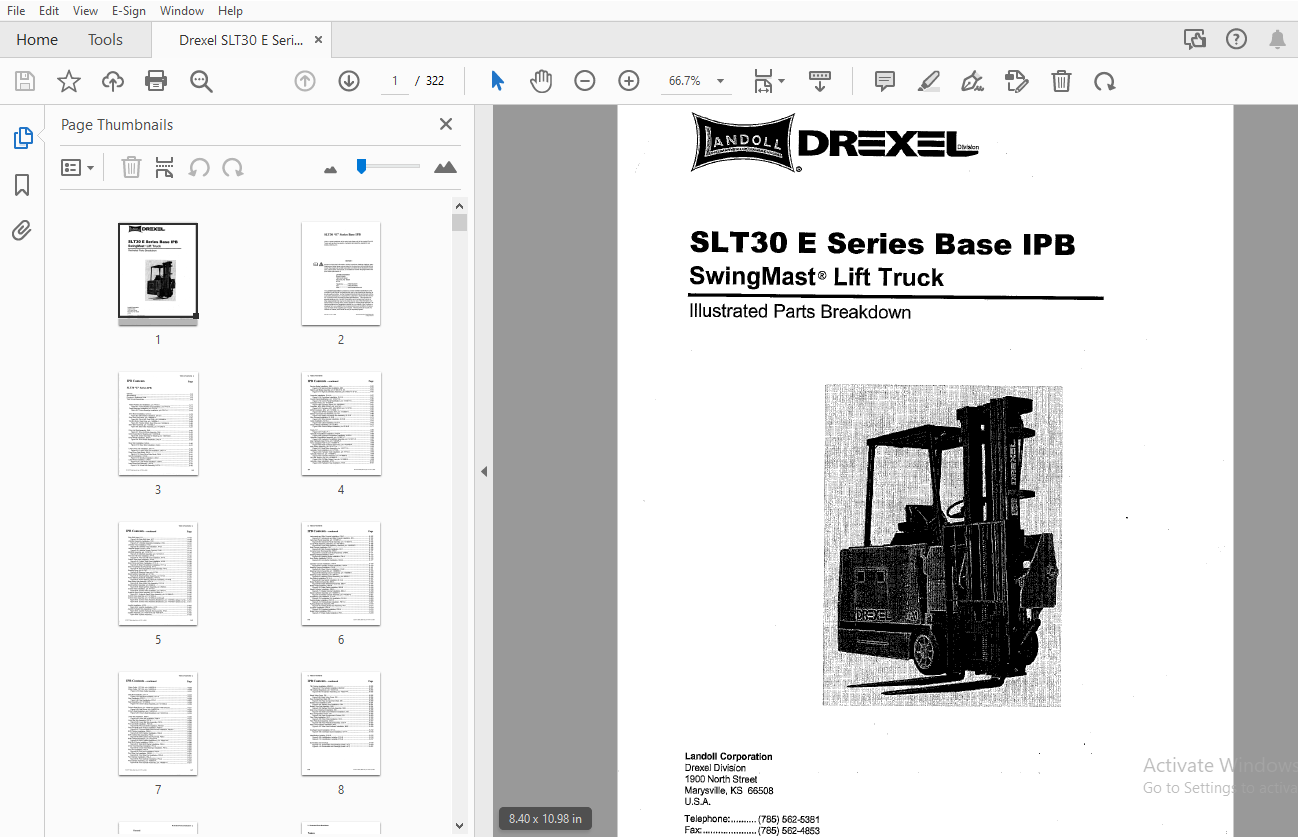
Task: Select page 7 thumbnail
Action: (158, 724)
